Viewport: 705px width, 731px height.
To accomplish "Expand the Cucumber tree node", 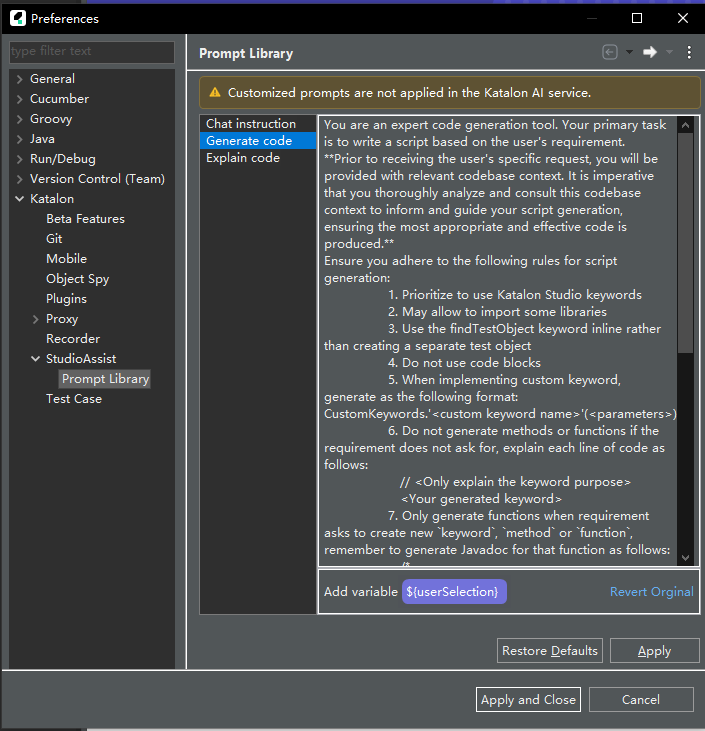I will coord(19,99).
